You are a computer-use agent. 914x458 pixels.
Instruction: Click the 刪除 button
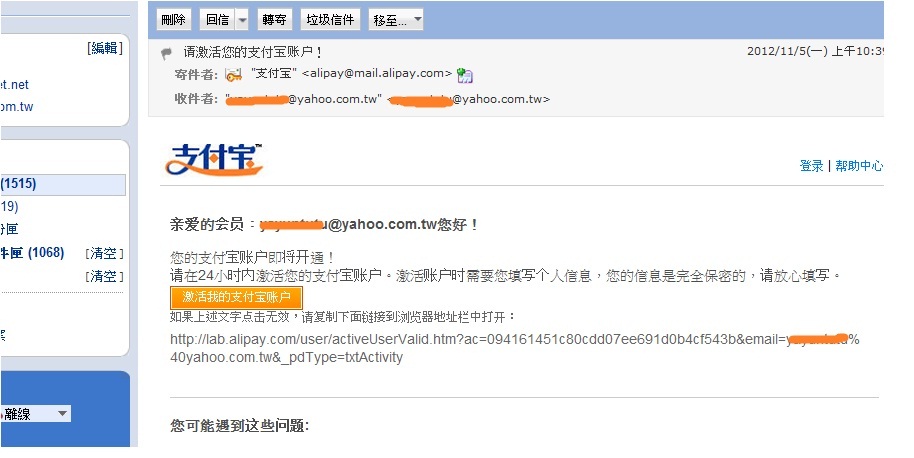pos(174,20)
